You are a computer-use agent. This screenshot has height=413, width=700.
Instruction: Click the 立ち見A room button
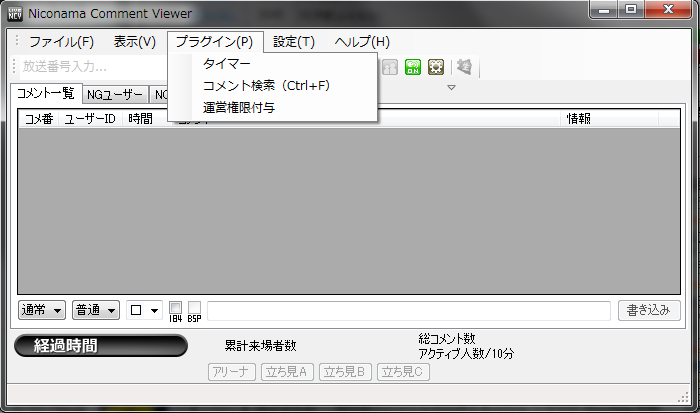pos(288,372)
